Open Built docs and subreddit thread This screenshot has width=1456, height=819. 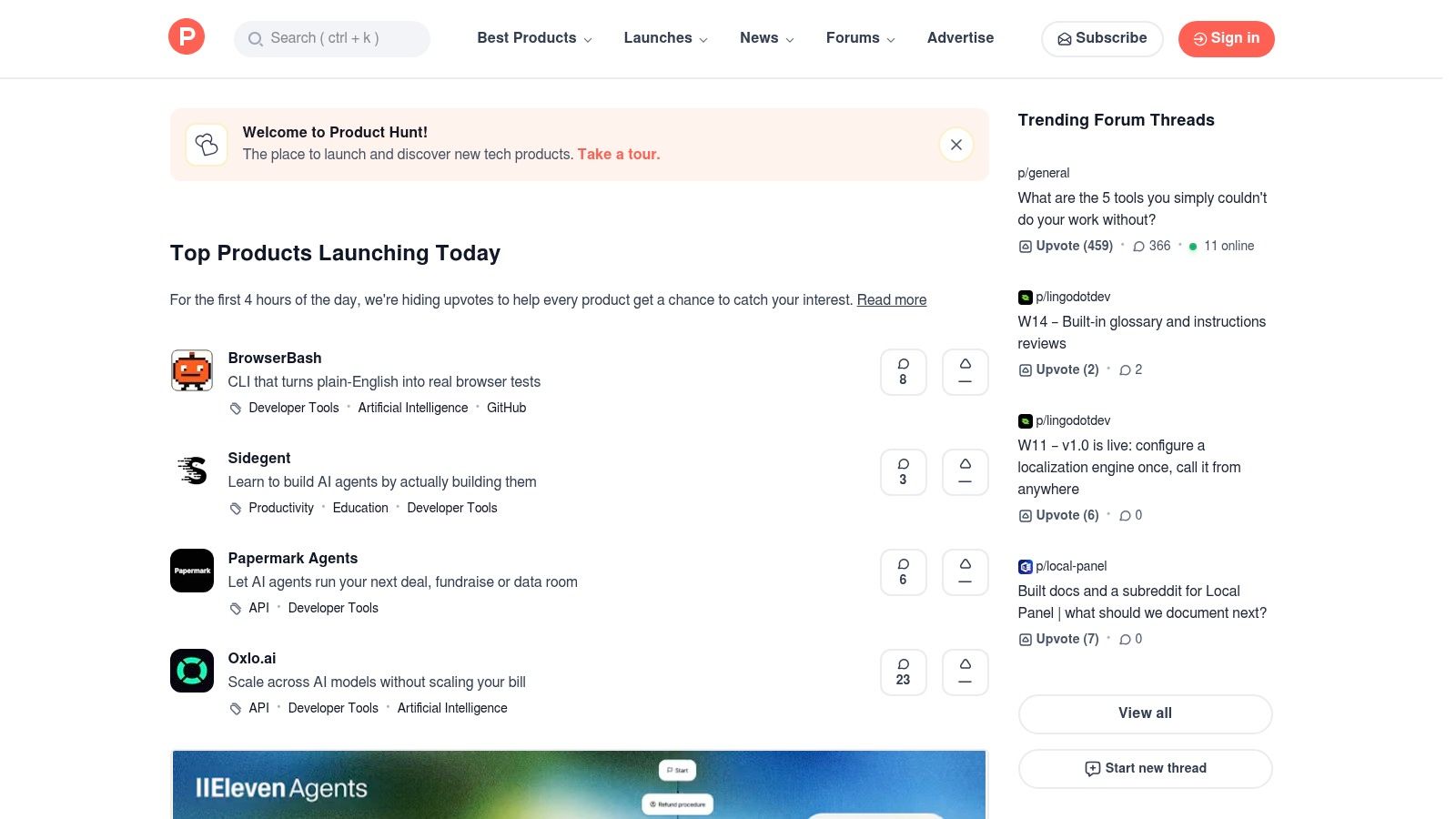1142,602
